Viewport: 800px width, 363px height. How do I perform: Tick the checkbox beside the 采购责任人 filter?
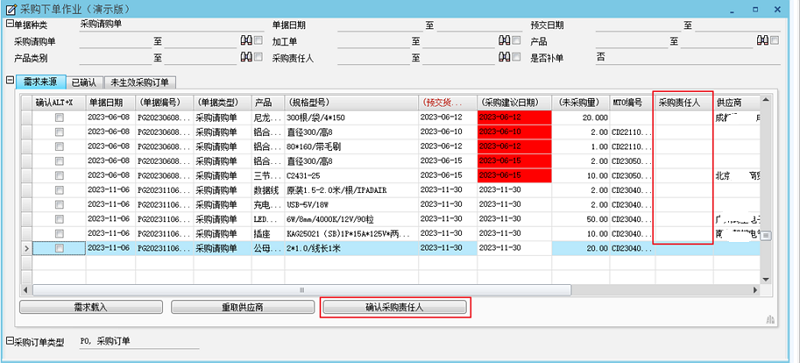click(517, 57)
